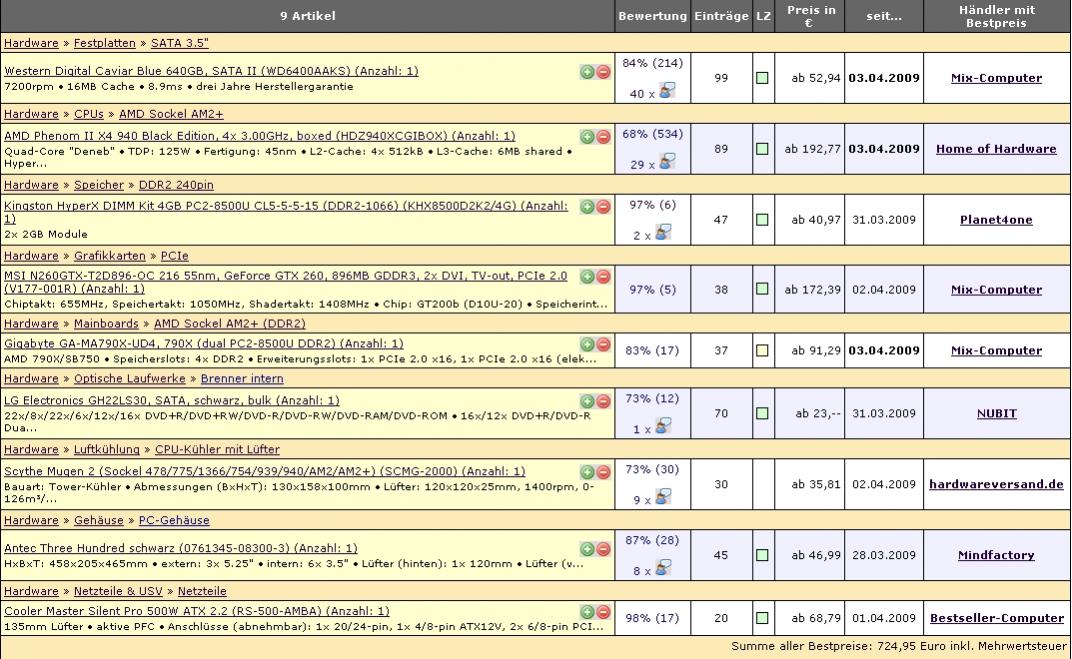Tick LZ checkbox for AMD Phenom II X4
Screen dimensions: 1072x659
pos(762,149)
